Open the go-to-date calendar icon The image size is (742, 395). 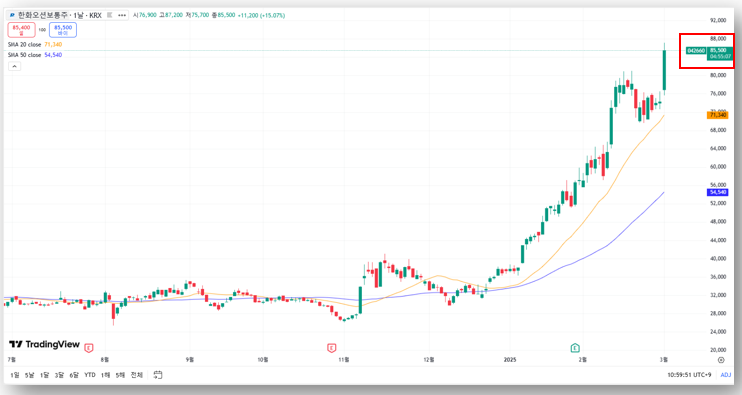[158, 375]
